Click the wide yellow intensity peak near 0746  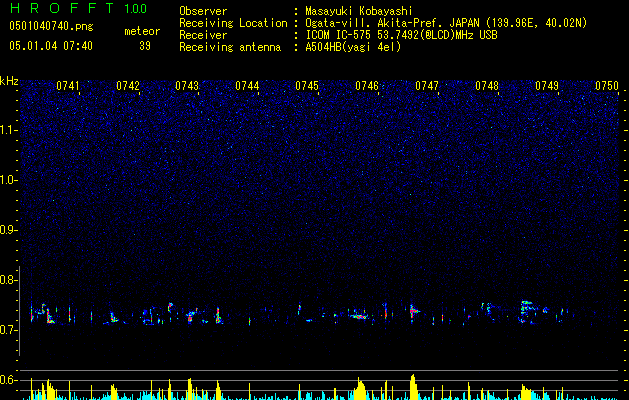pyautogui.click(x=360, y=388)
